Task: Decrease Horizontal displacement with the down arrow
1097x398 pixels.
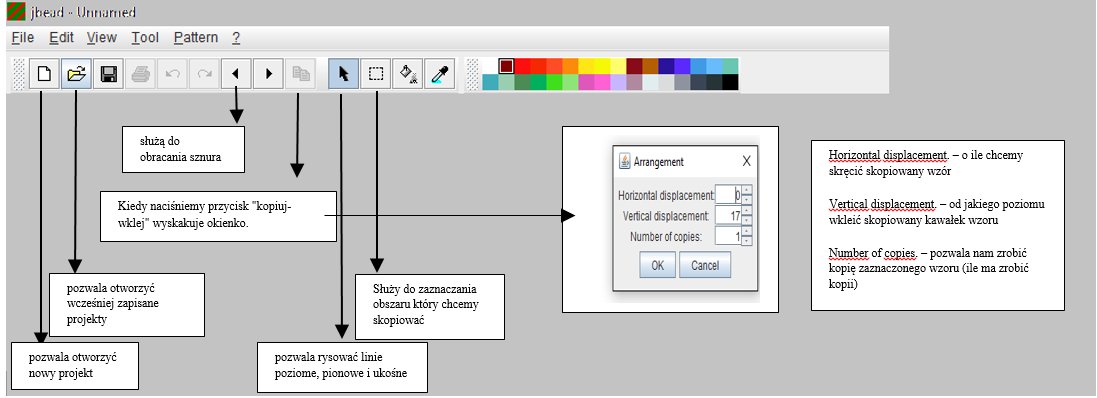Action: (x=746, y=199)
